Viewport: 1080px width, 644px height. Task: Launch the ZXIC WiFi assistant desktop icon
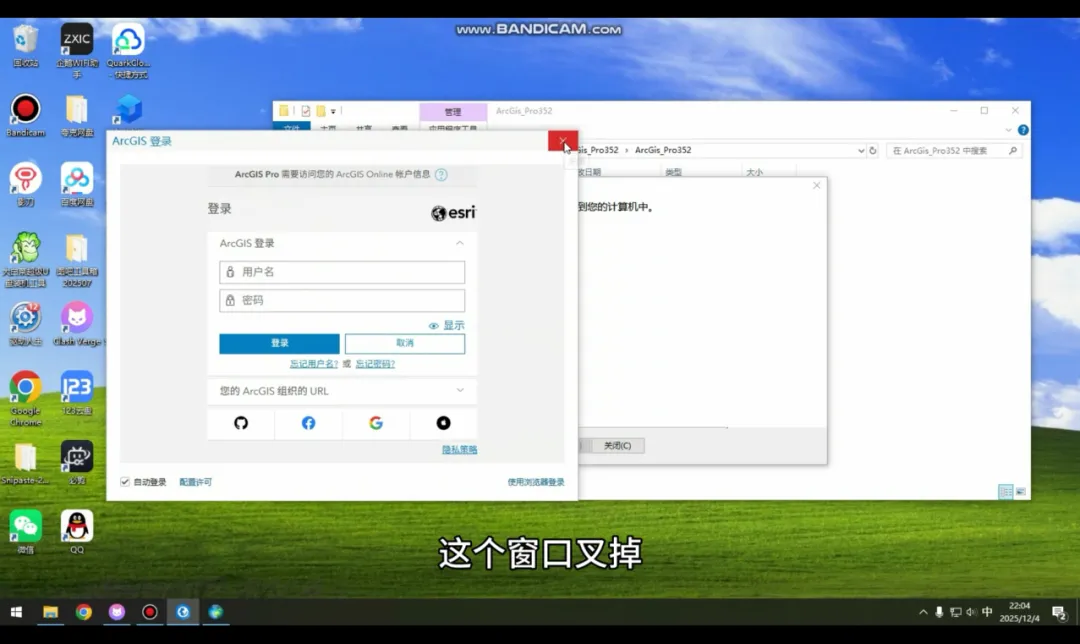(x=76, y=50)
